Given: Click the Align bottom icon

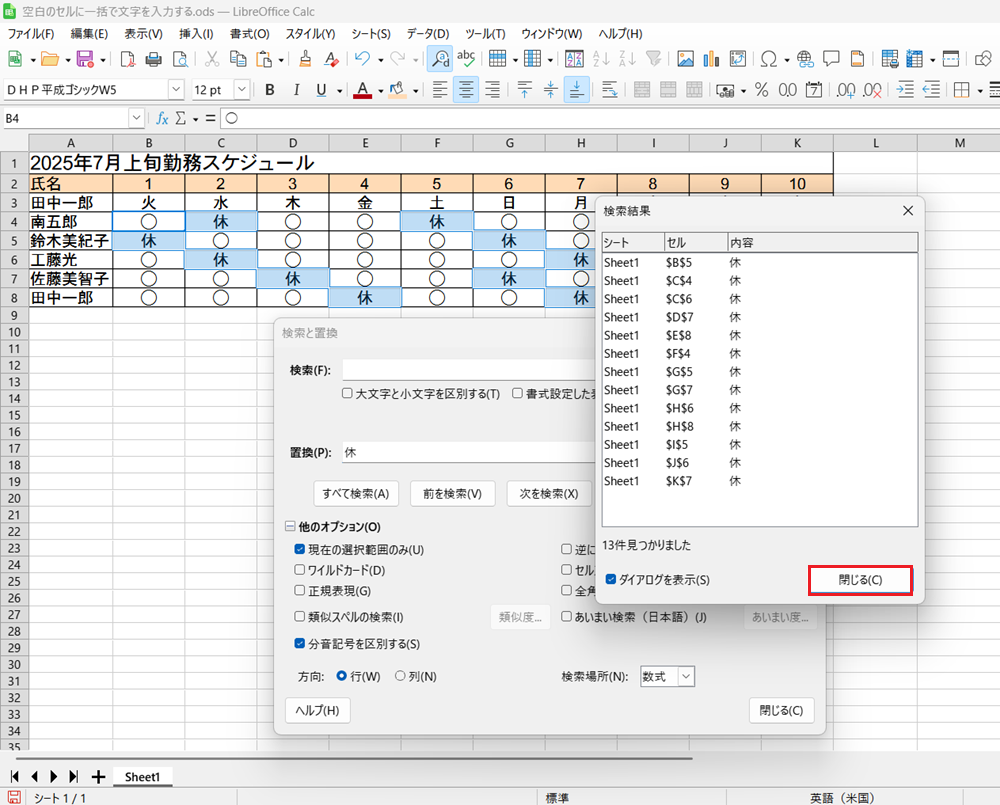Looking at the screenshot, I should click(x=577, y=90).
